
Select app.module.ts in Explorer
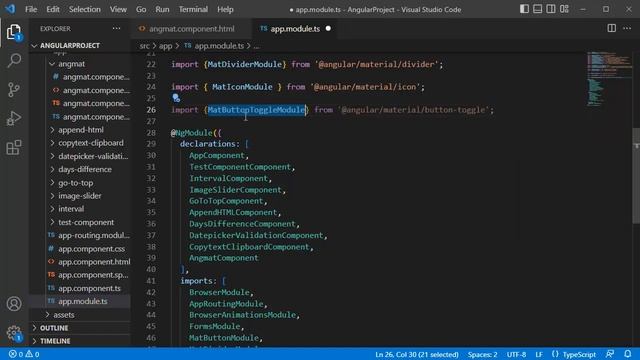point(79,301)
